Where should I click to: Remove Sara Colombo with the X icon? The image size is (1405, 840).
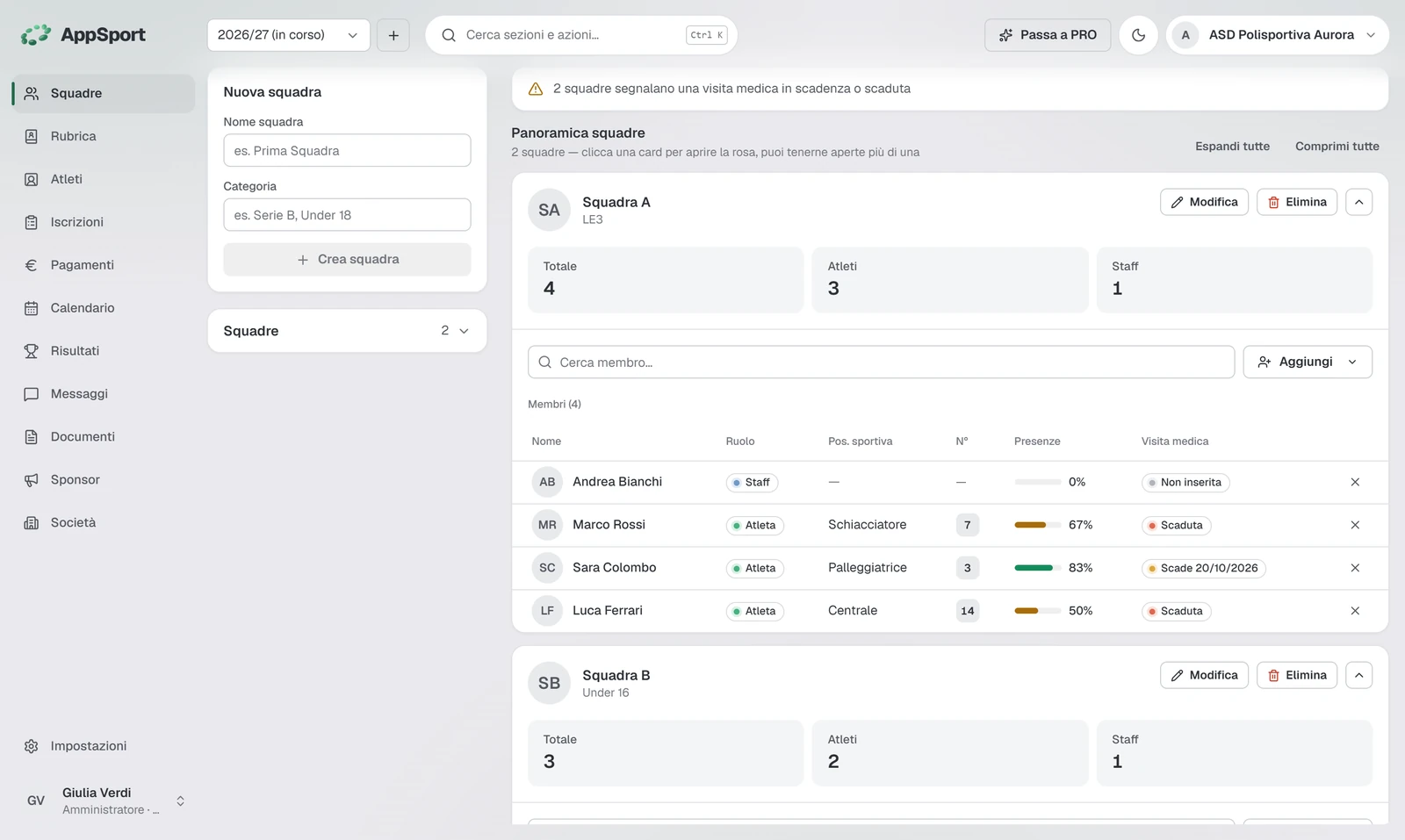(x=1355, y=568)
